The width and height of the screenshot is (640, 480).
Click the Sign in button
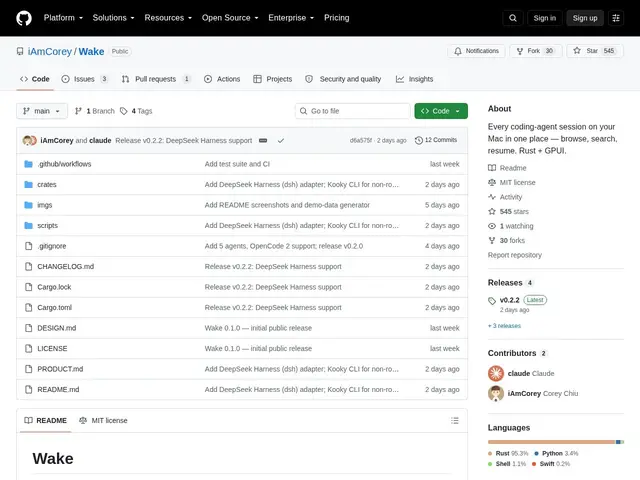coord(544,18)
